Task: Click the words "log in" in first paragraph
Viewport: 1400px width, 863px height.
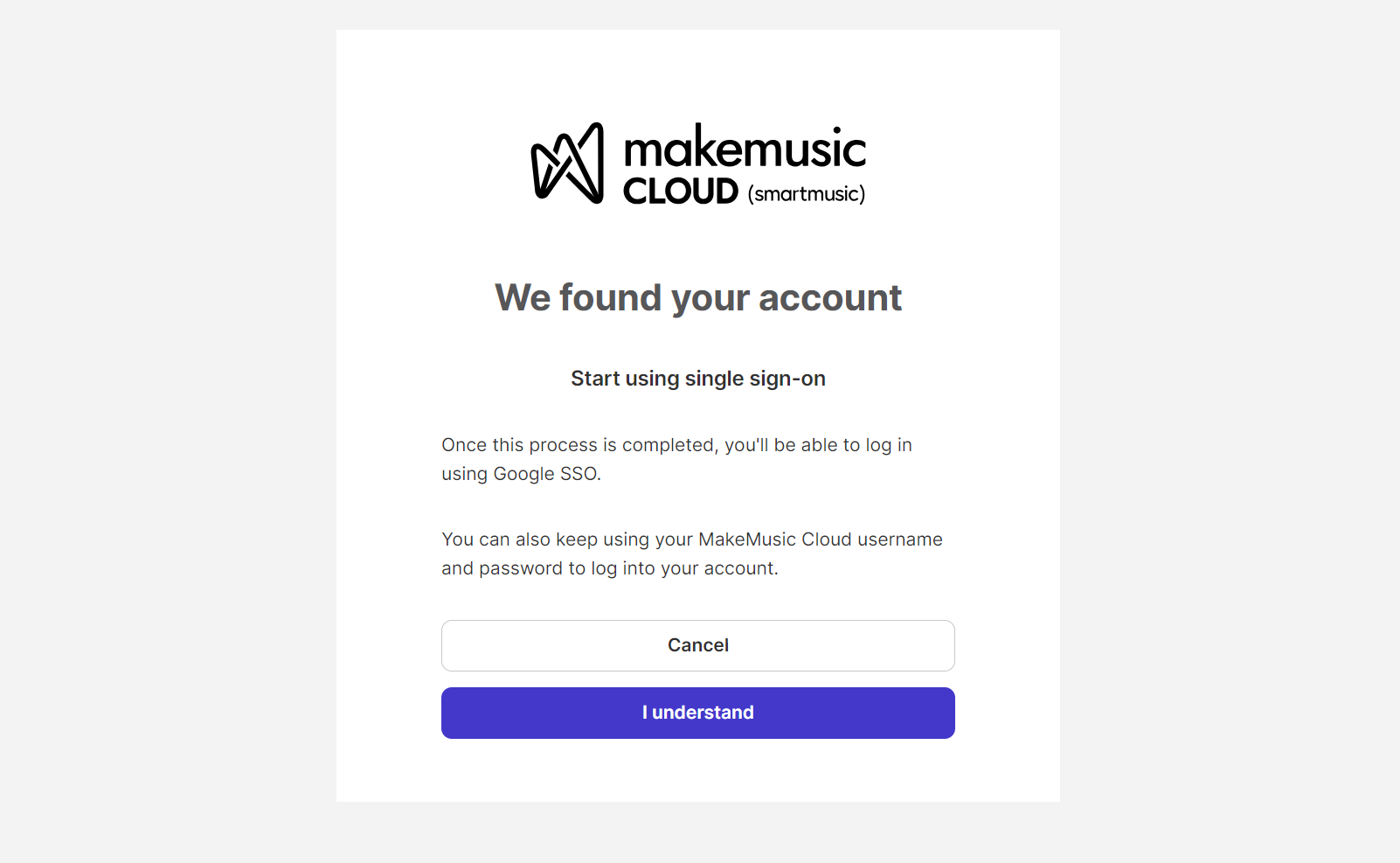Action: coord(888,445)
